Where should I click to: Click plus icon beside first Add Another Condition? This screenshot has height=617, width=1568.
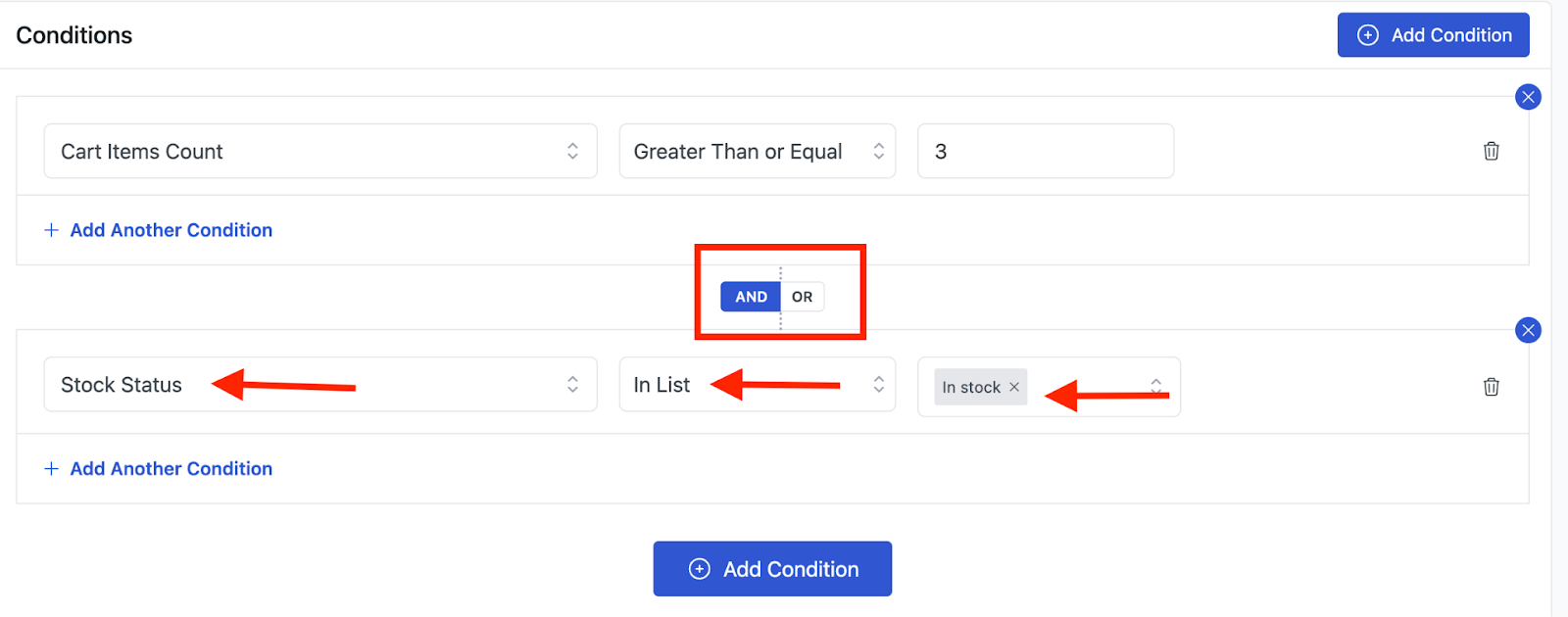pos(52,230)
